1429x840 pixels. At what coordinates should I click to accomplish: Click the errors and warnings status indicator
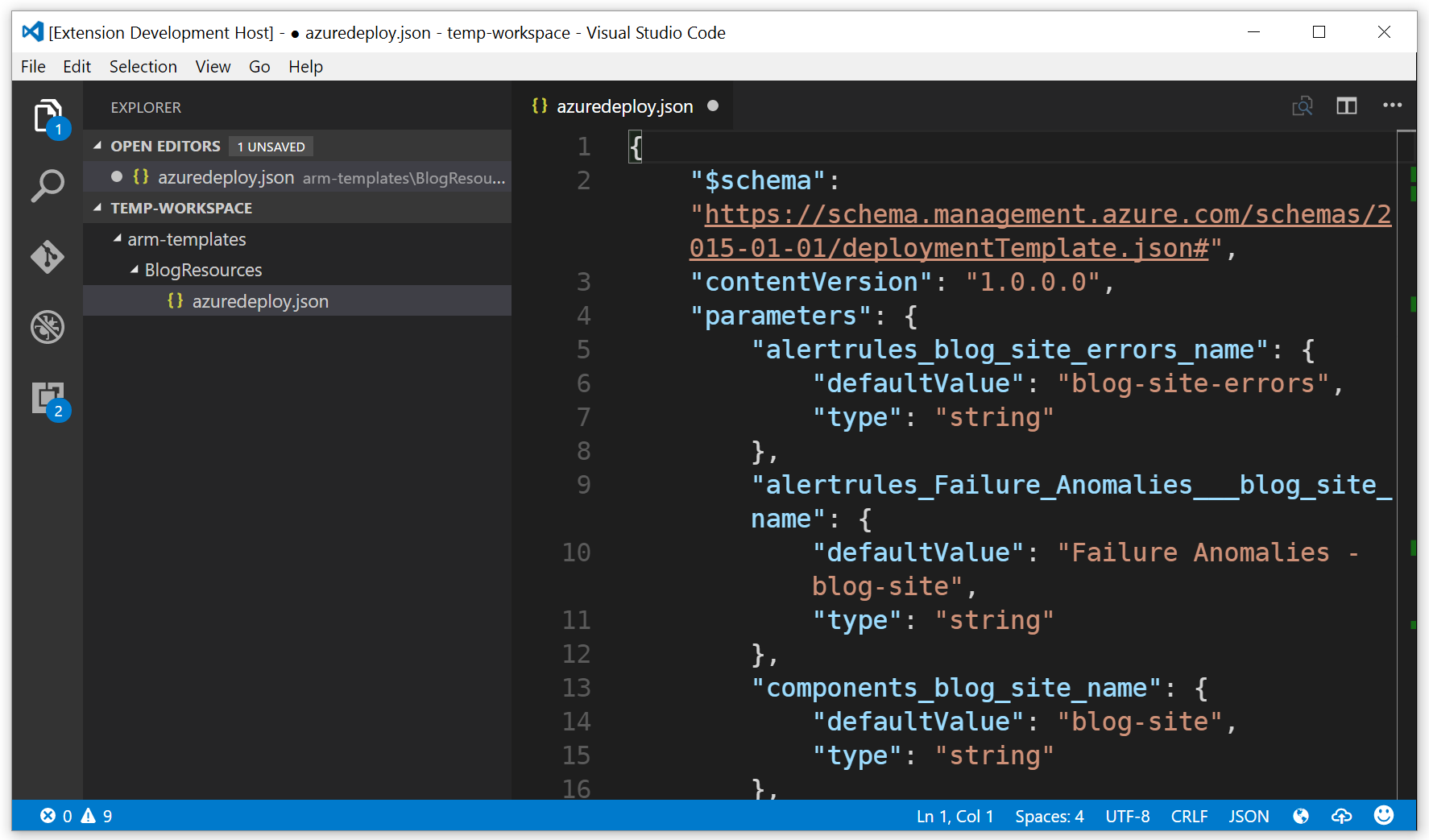point(77,816)
